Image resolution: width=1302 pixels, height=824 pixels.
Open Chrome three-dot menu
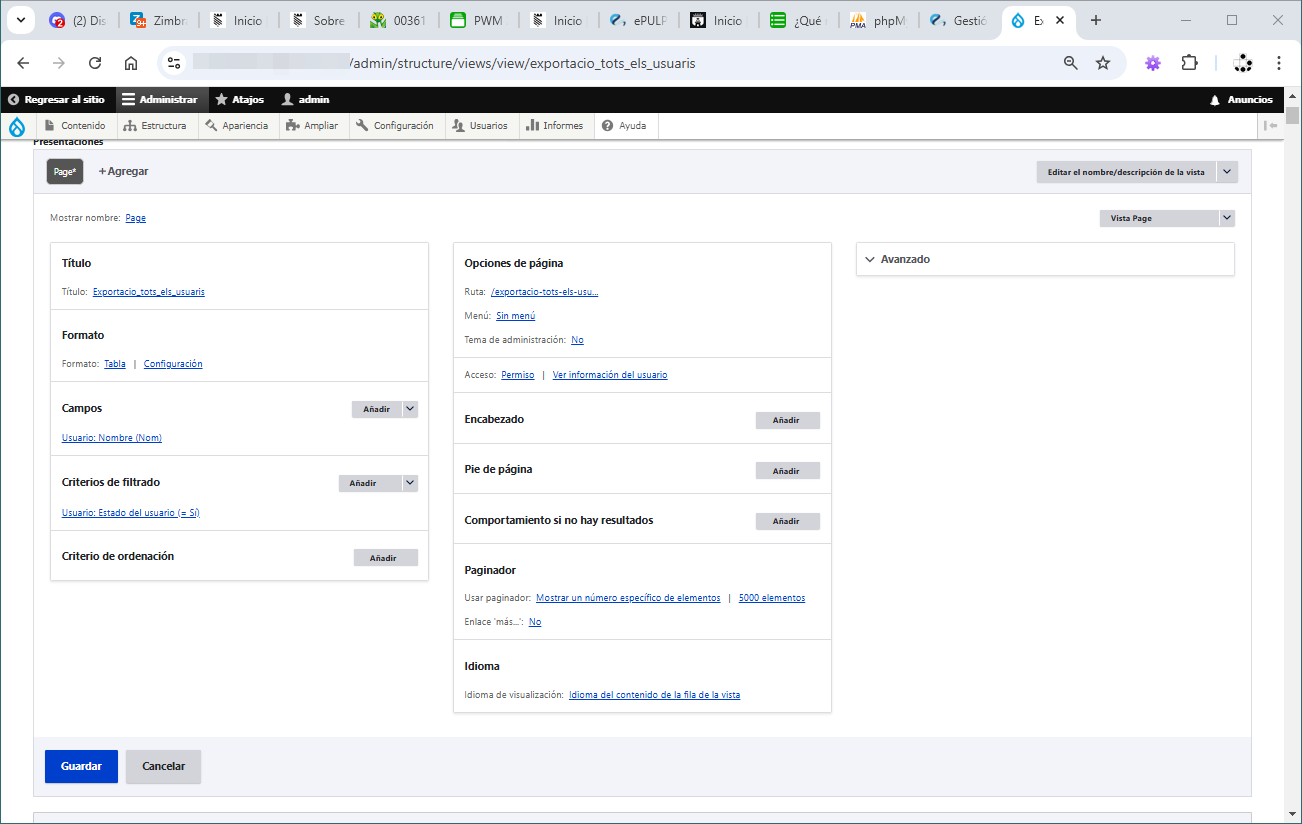(1279, 63)
